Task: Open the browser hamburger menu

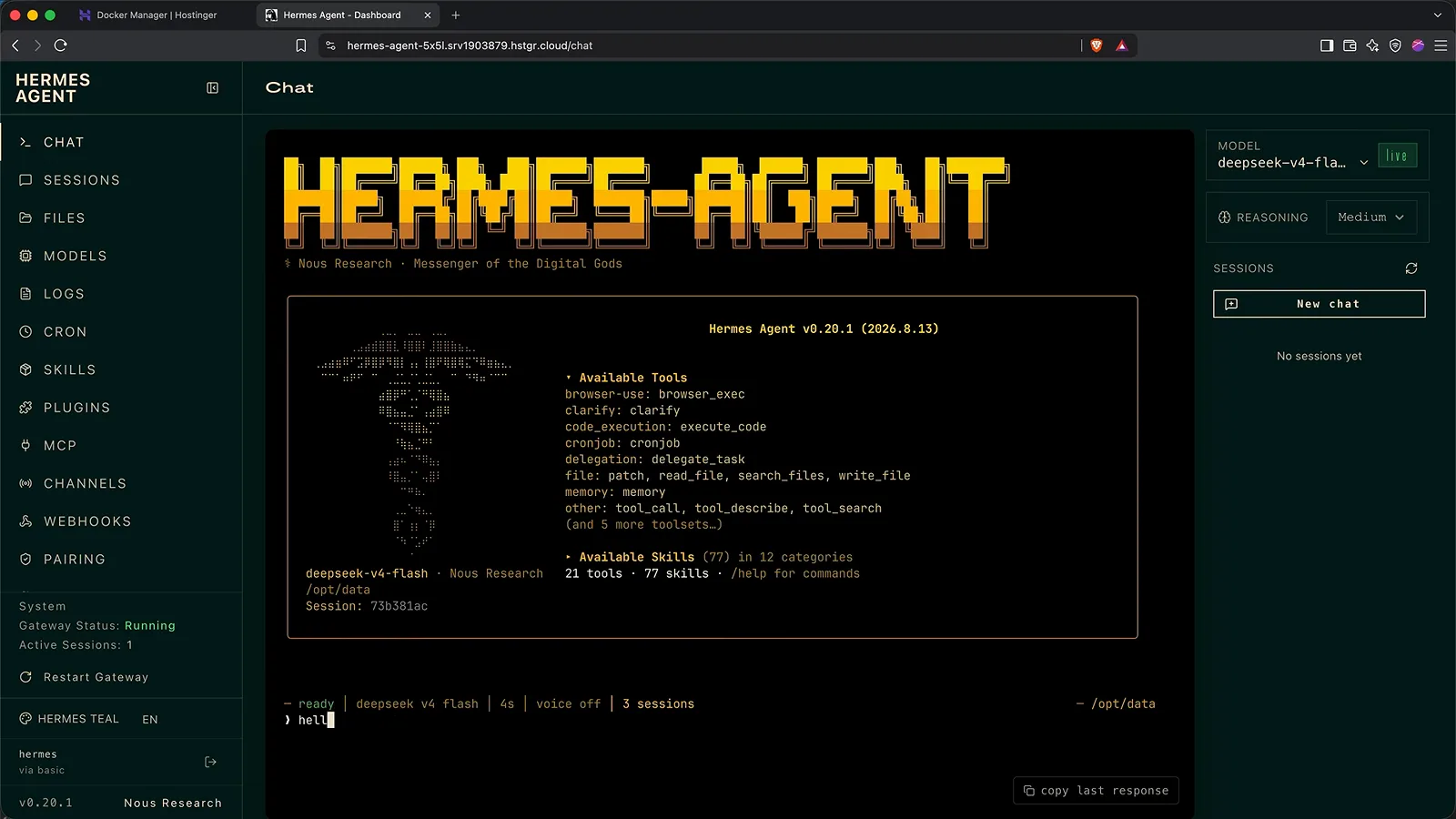Action: click(x=1441, y=45)
